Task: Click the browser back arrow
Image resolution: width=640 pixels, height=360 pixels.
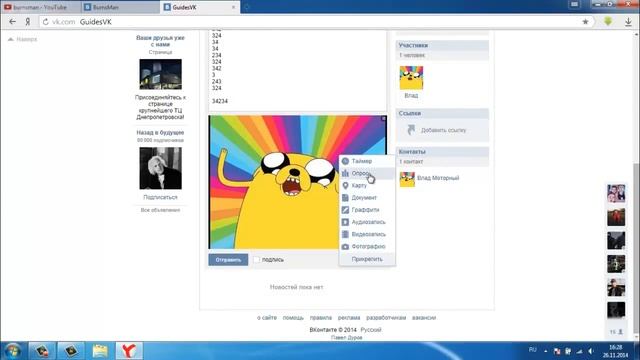Action: 12,22
